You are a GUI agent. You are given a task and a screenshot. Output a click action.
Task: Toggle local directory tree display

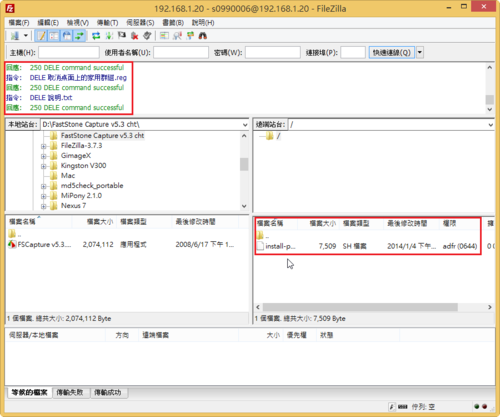coord(54,36)
